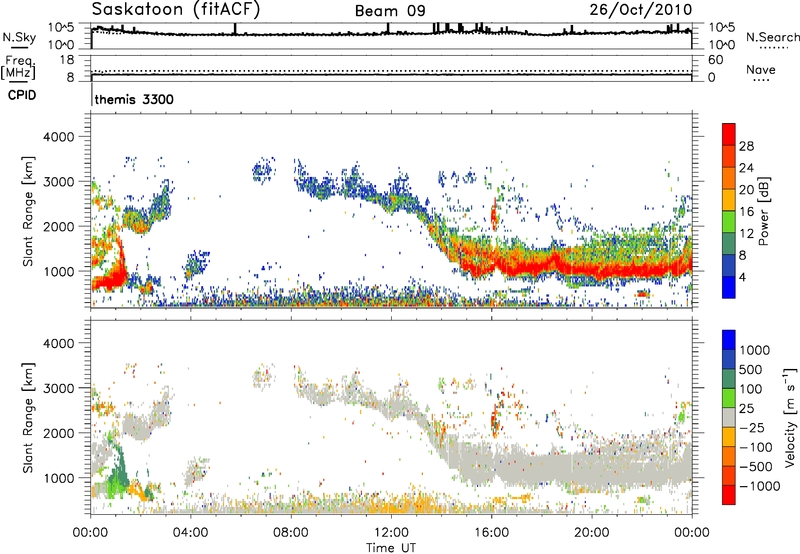
Task: Click the '10^0' tick beside N.Search
Action: (x=722, y=45)
